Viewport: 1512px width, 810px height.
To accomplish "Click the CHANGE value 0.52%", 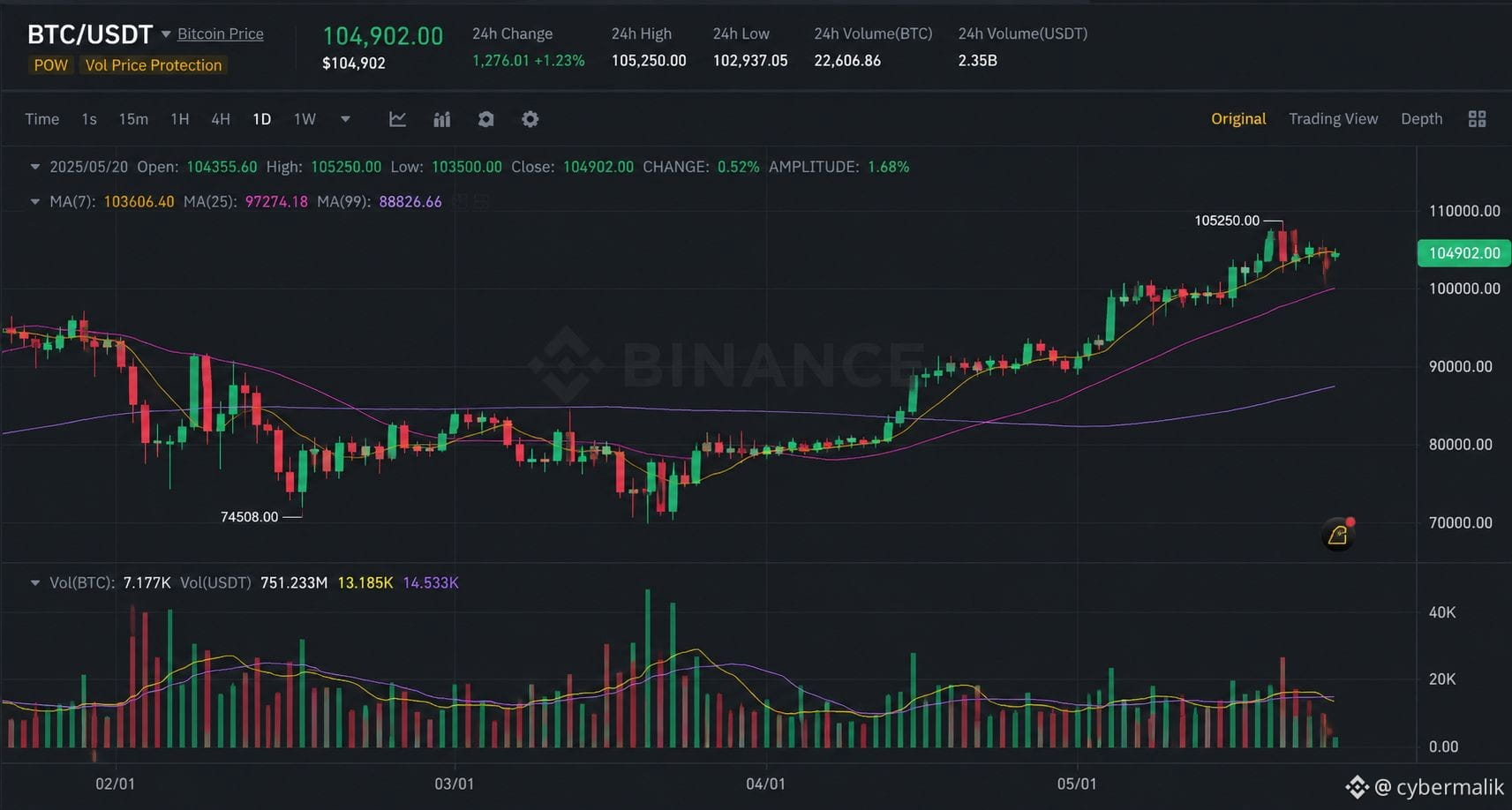I will pos(739,167).
